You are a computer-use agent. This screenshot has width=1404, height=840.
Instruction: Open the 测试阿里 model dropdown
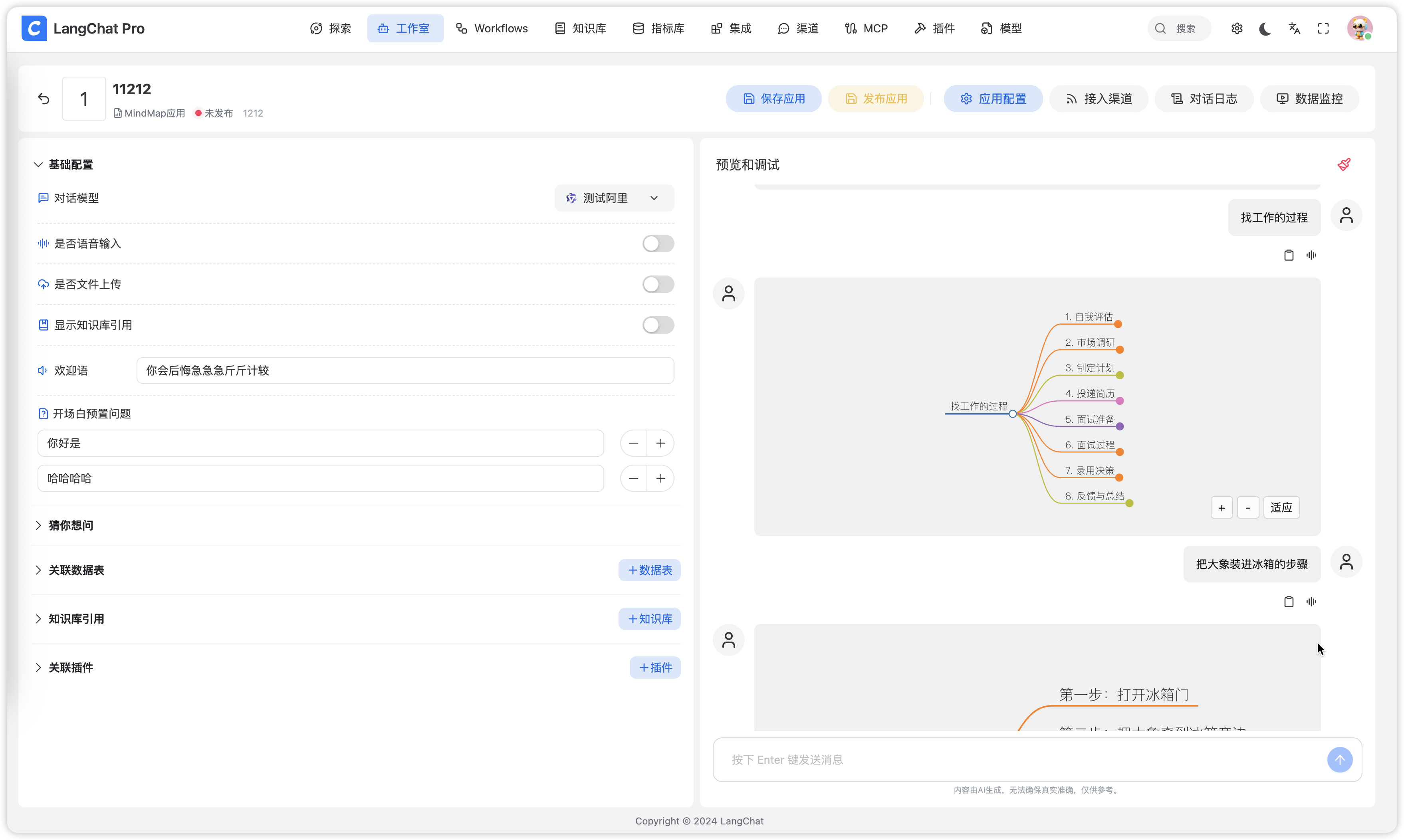[x=614, y=198]
